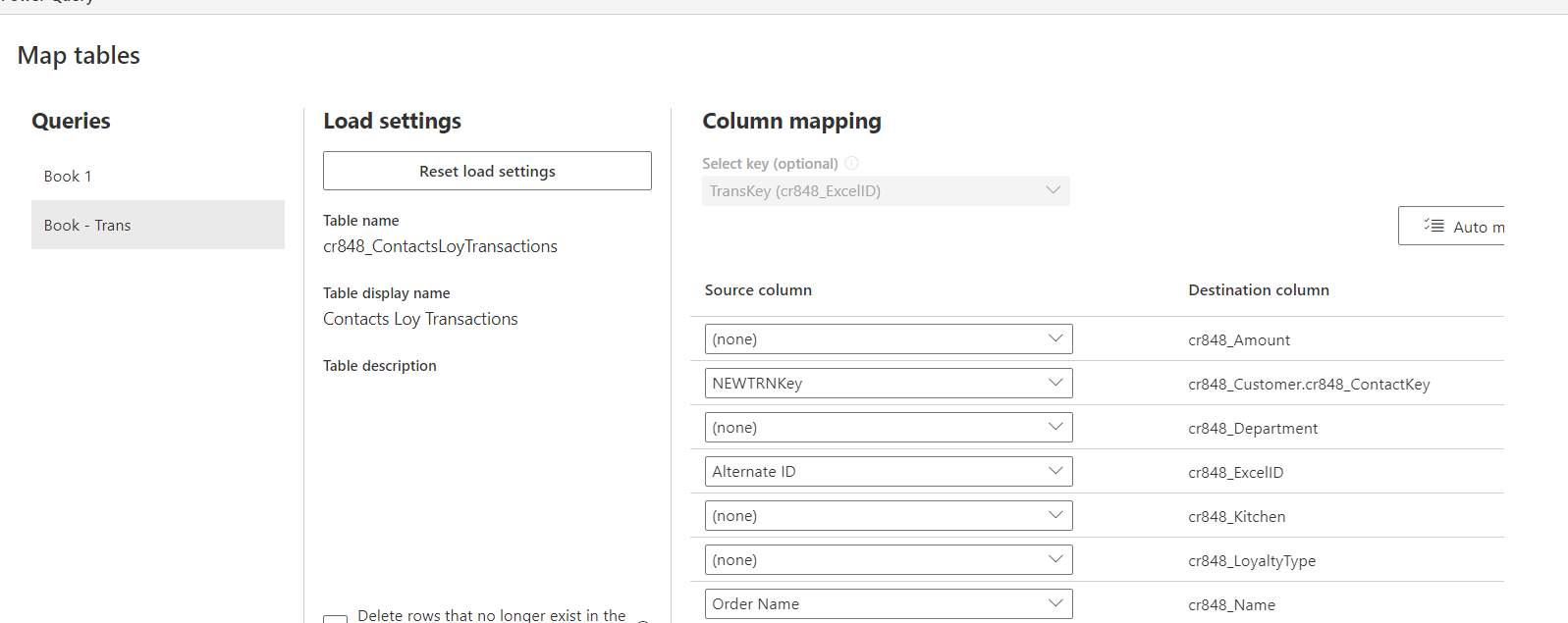Viewport: 1568px width, 623px height.
Task: Open the Alternate ID source column dropdown
Action: (889, 471)
